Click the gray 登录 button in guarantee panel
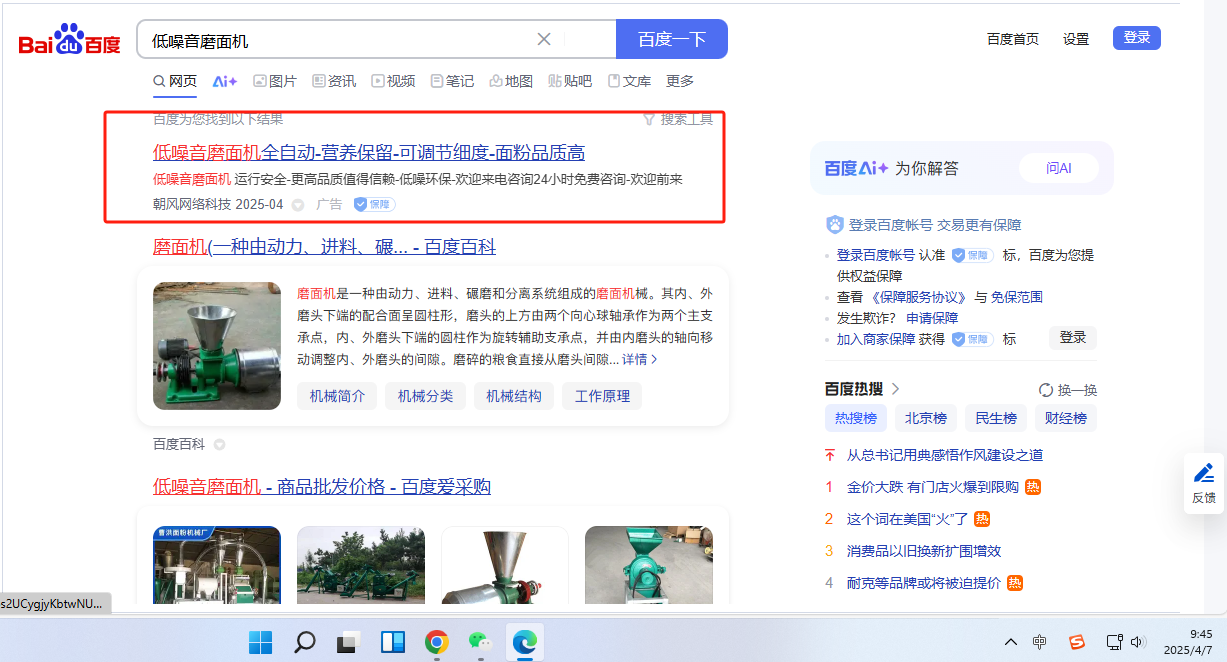Viewport: 1227px width, 662px height. click(1073, 337)
